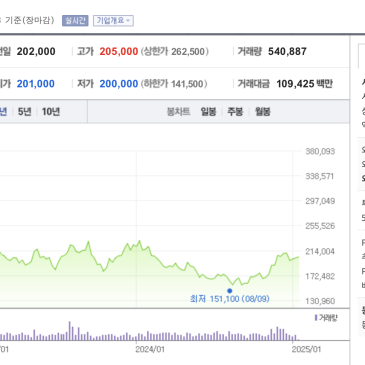Open the 기업개요 dropdown

tap(113, 21)
